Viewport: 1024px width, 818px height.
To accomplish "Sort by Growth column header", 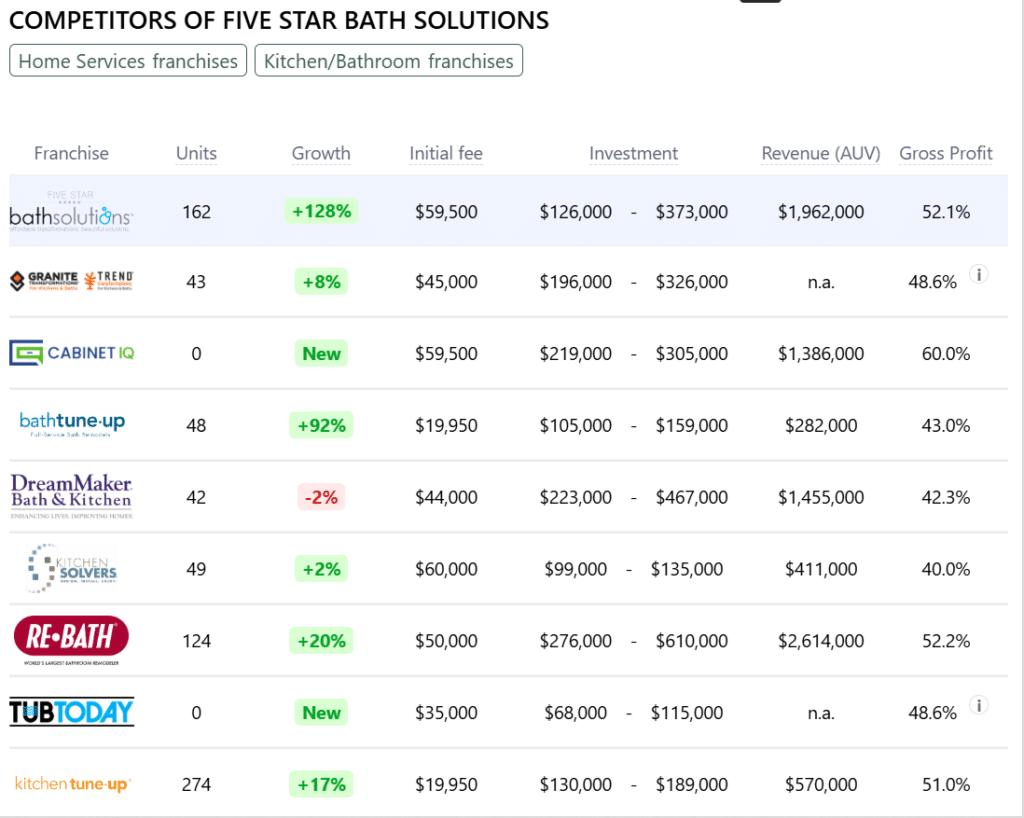I will tap(321, 153).
